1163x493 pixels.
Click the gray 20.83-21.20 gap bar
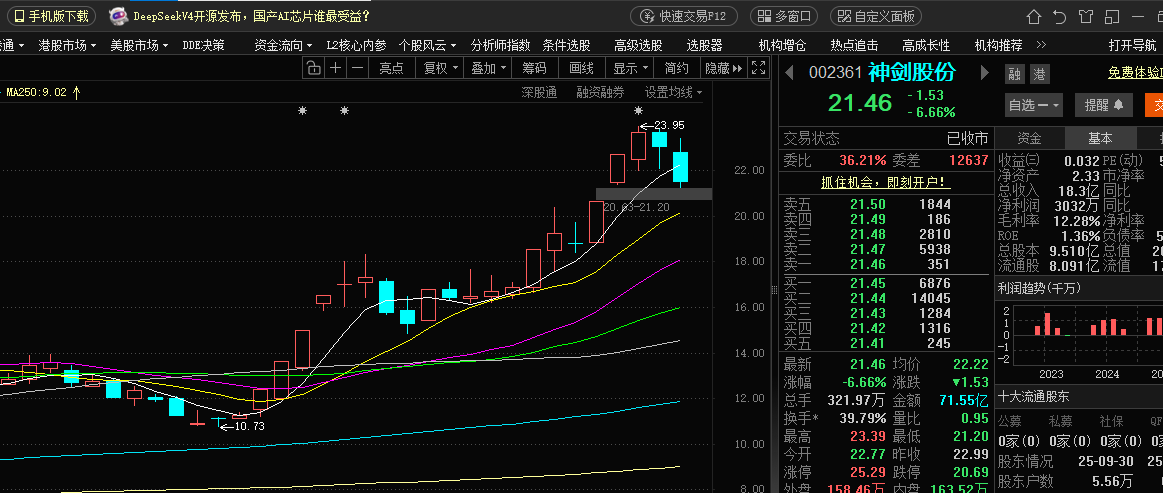653,194
